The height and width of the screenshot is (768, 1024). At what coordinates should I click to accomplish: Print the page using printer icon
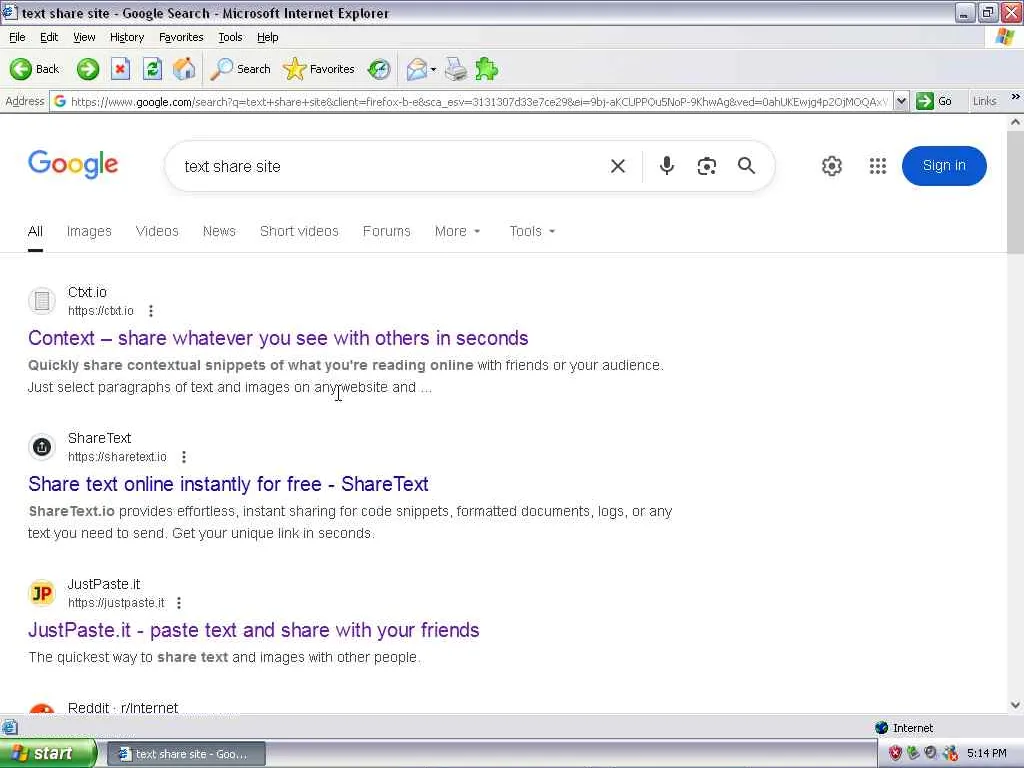click(x=456, y=69)
